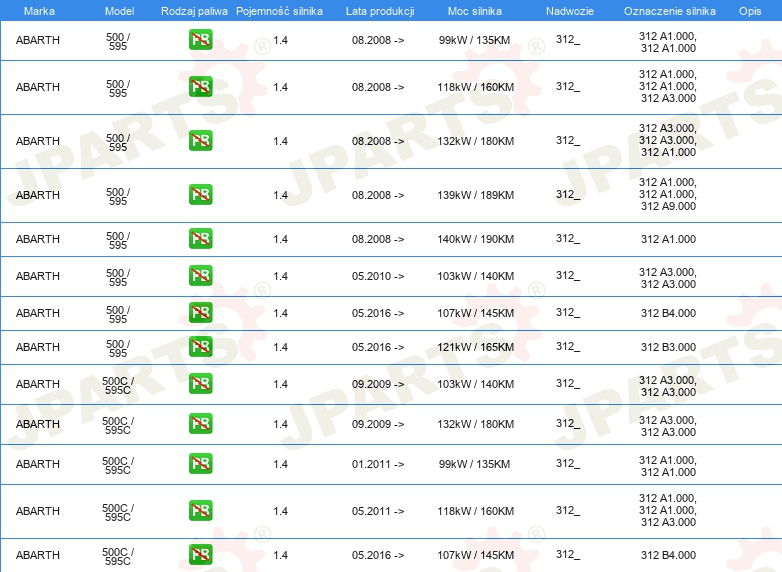Screen dimensions: 782x572
Task: Click 09.2009 -> in the 132kW / 180KM row
Action: coord(378,424)
